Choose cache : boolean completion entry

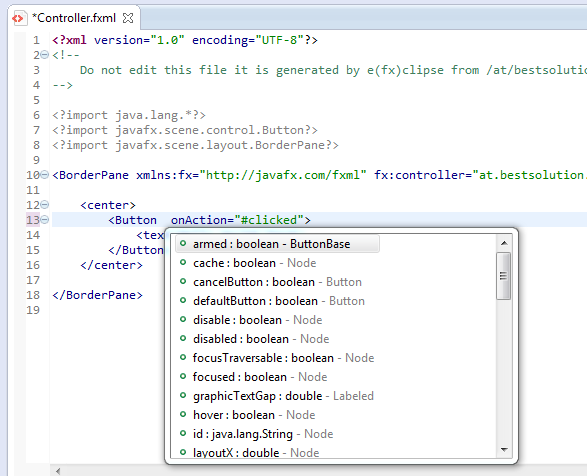(x=255, y=263)
